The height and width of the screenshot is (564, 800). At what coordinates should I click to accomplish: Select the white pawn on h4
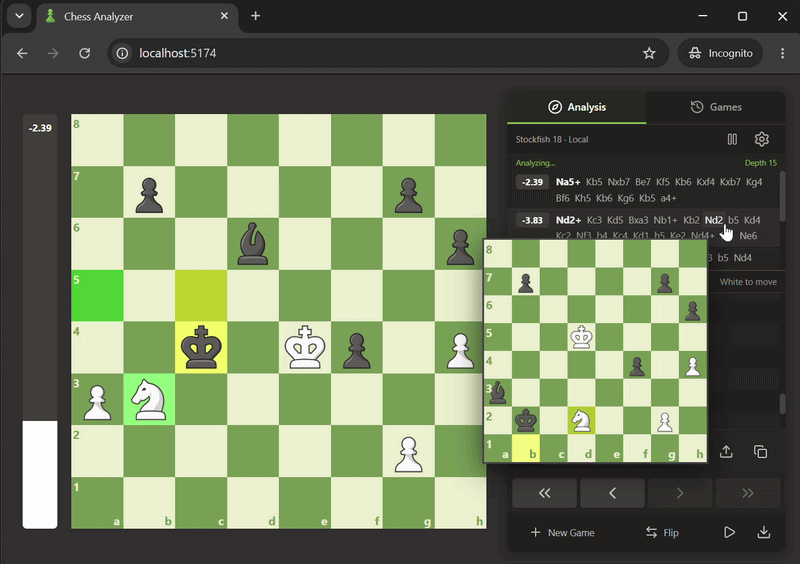[x=460, y=348]
